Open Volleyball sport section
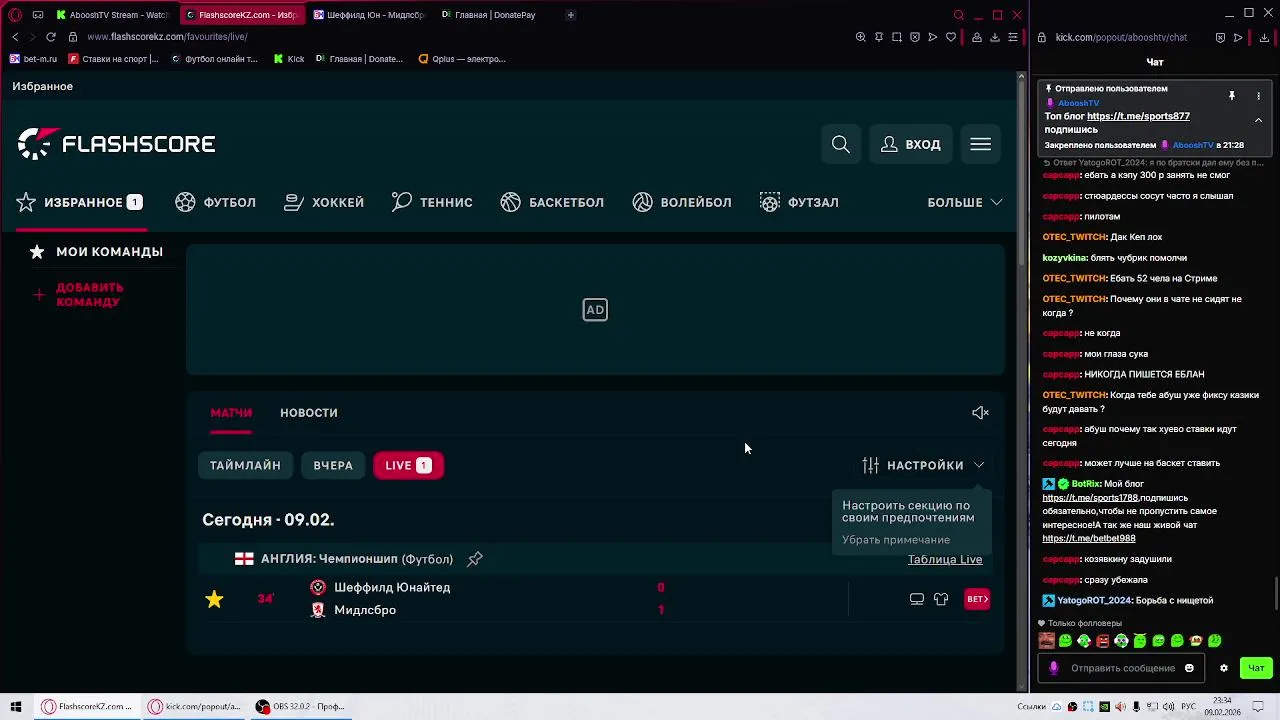Image resolution: width=1280 pixels, height=720 pixels. pos(682,202)
